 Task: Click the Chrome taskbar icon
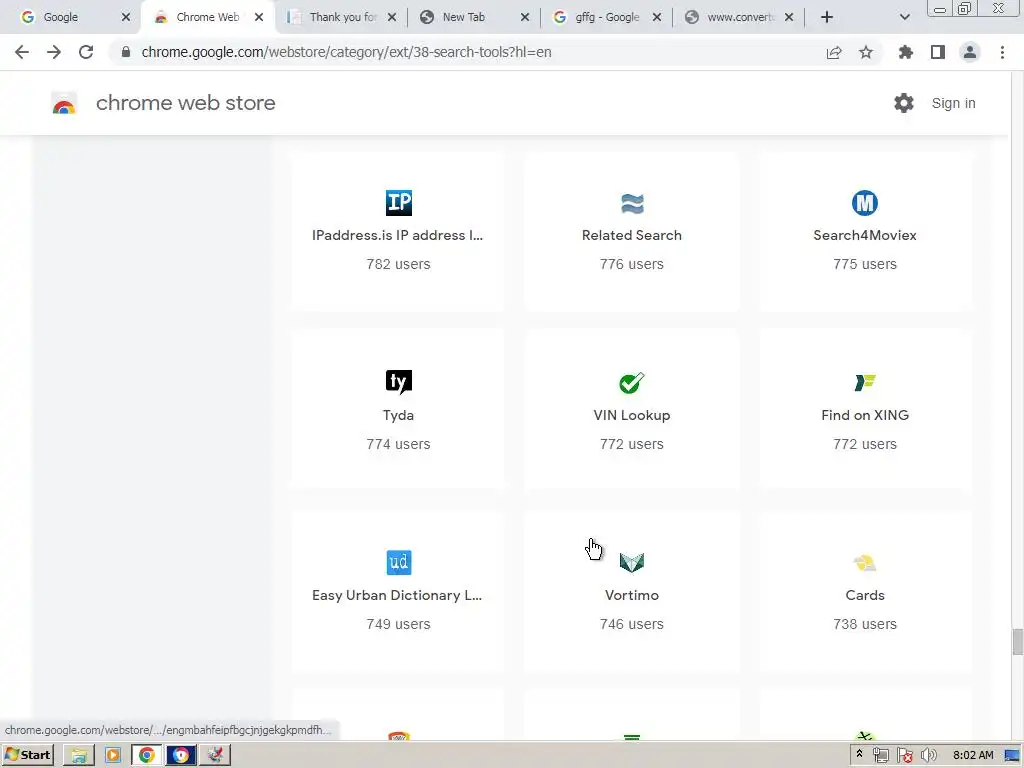pos(147,756)
